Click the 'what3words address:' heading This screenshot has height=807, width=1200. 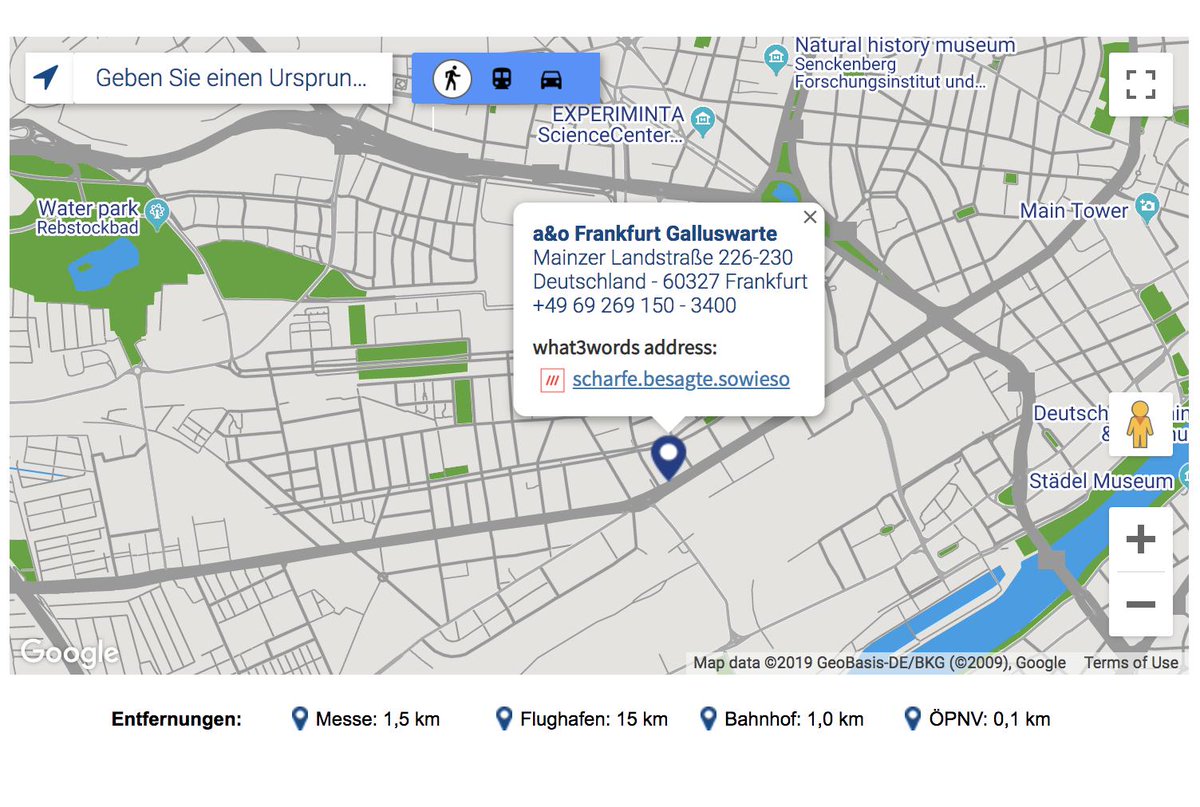625,348
